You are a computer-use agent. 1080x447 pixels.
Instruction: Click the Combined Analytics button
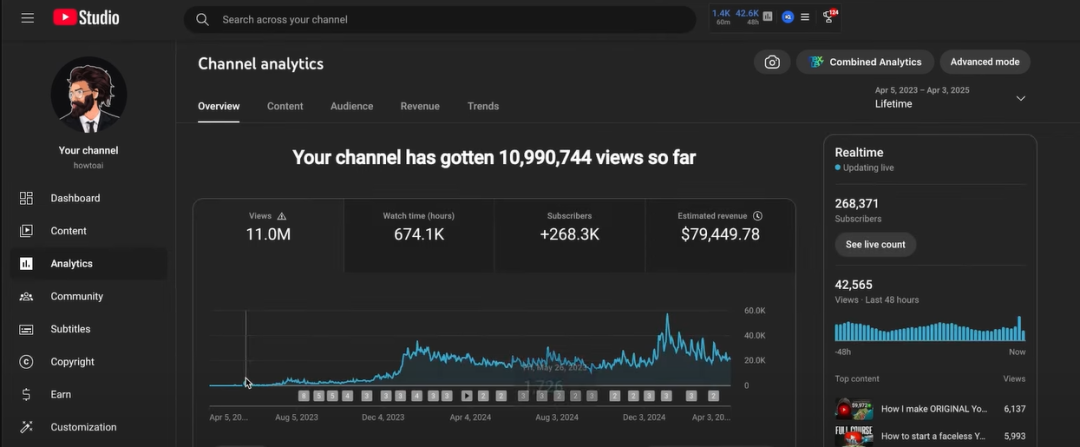point(865,62)
